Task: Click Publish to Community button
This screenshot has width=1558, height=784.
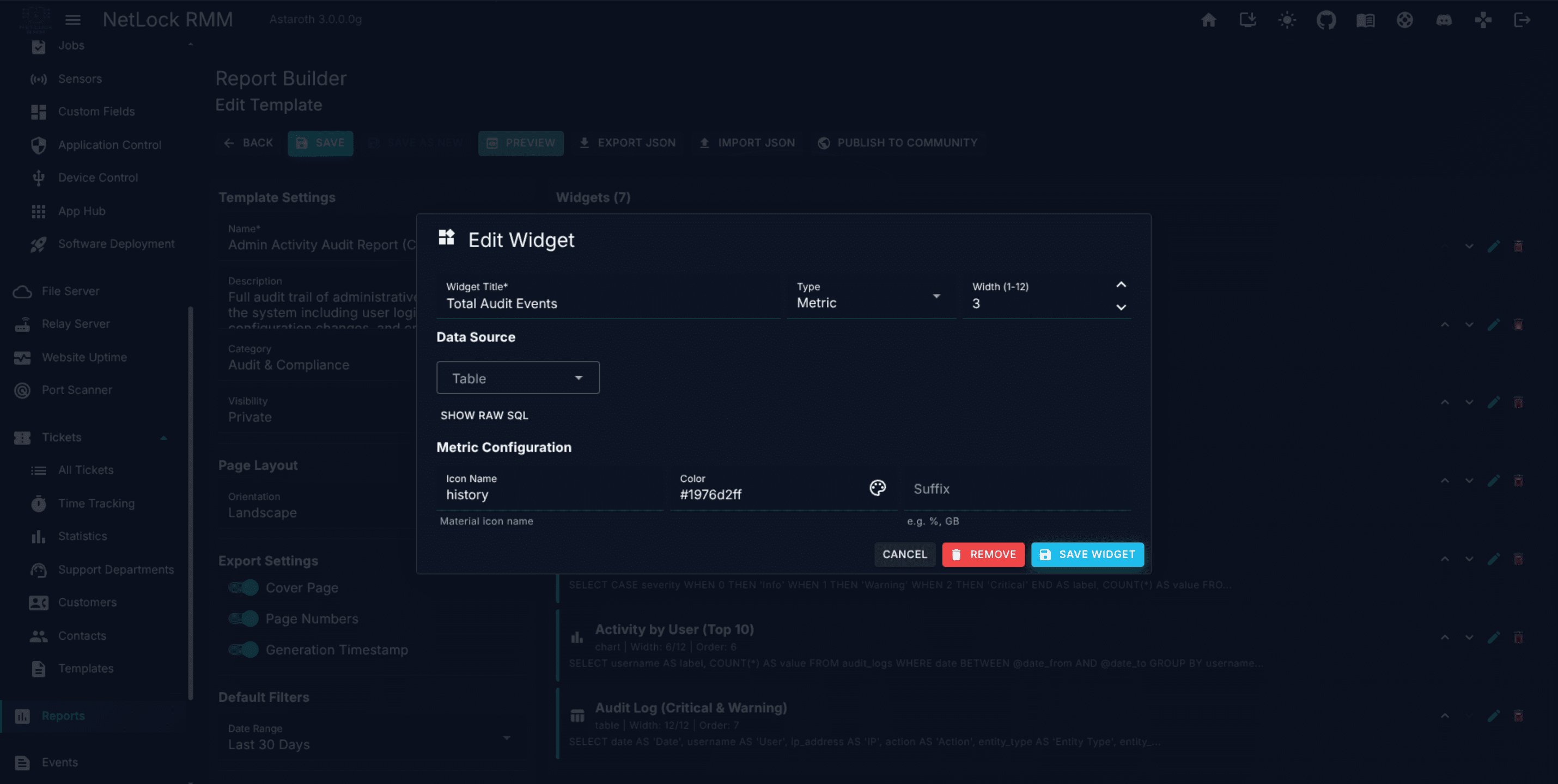Action: [898, 143]
